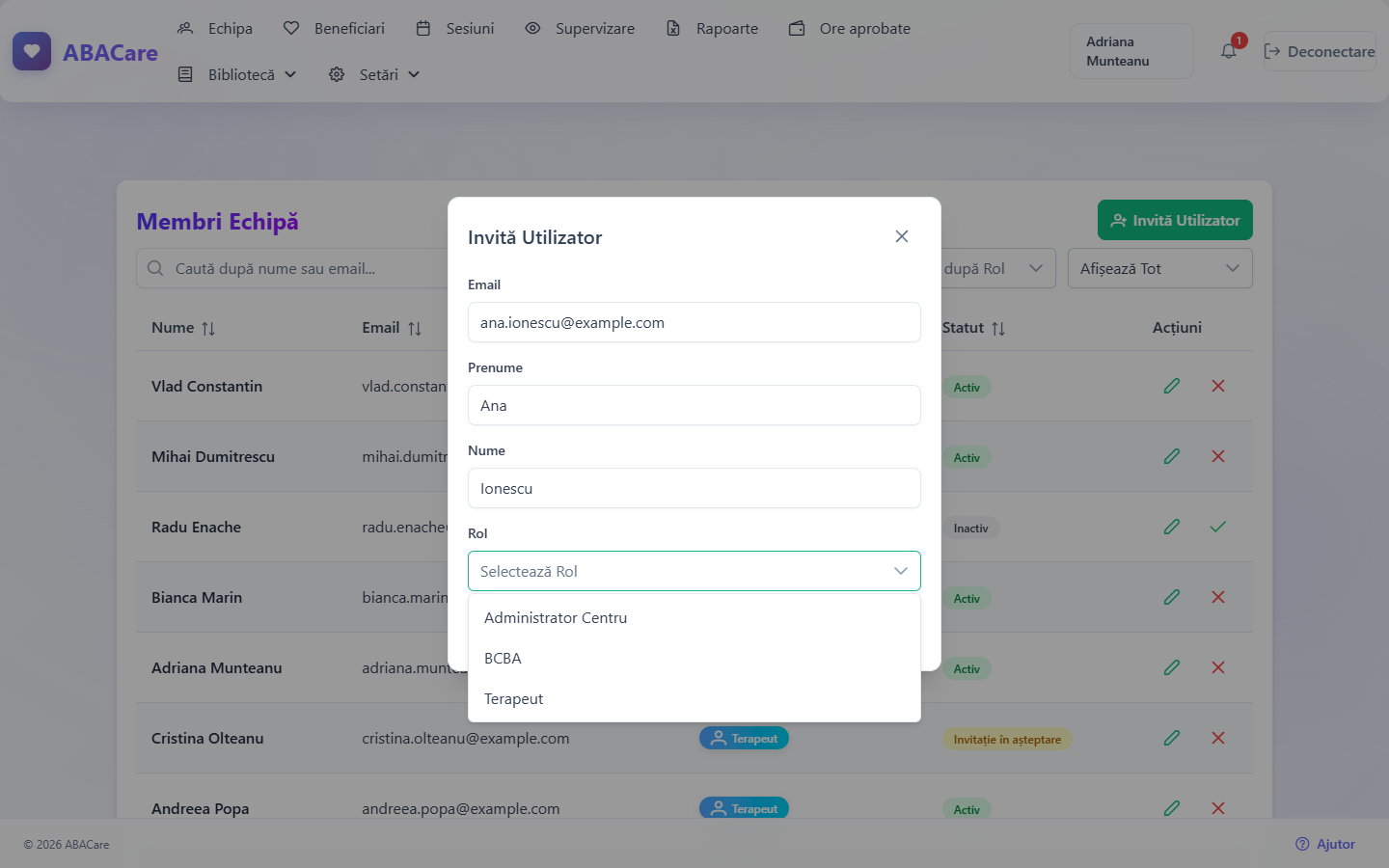Edit Vlad Constantin with the pencil icon
The height and width of the screenshot is (868, 1389).
1172,386
